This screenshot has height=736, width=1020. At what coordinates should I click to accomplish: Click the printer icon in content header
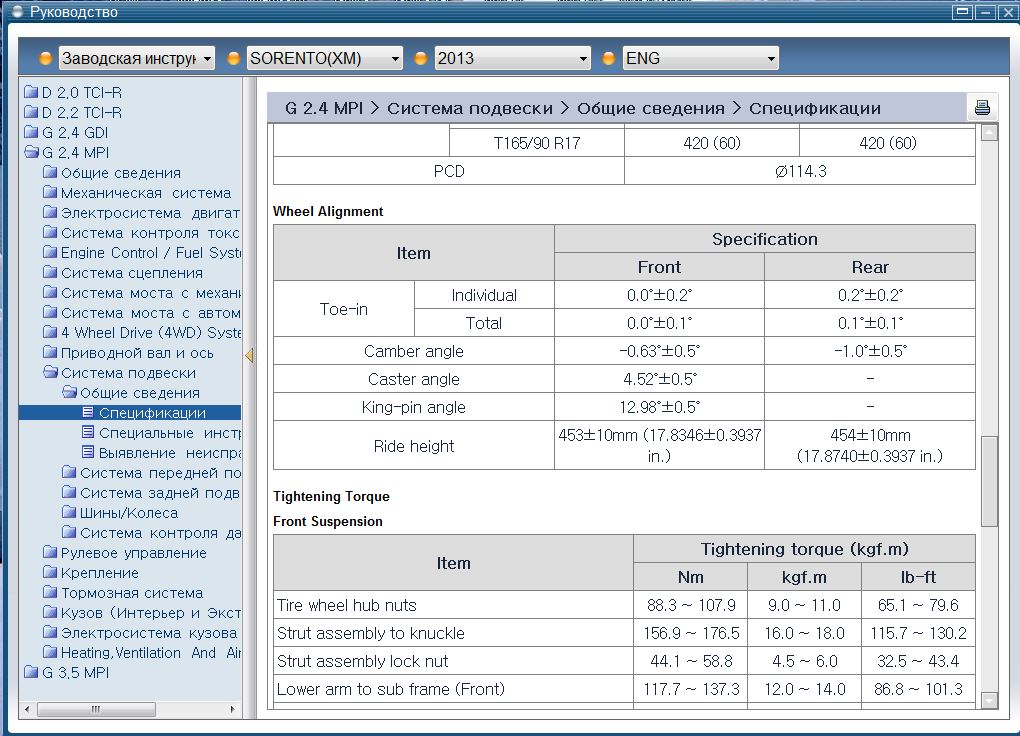[x=981, y=108]
